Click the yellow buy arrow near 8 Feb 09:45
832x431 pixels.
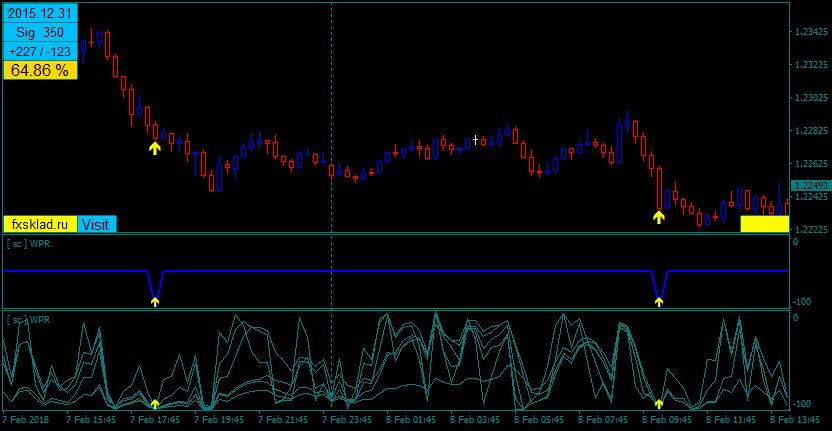(658, 216)
